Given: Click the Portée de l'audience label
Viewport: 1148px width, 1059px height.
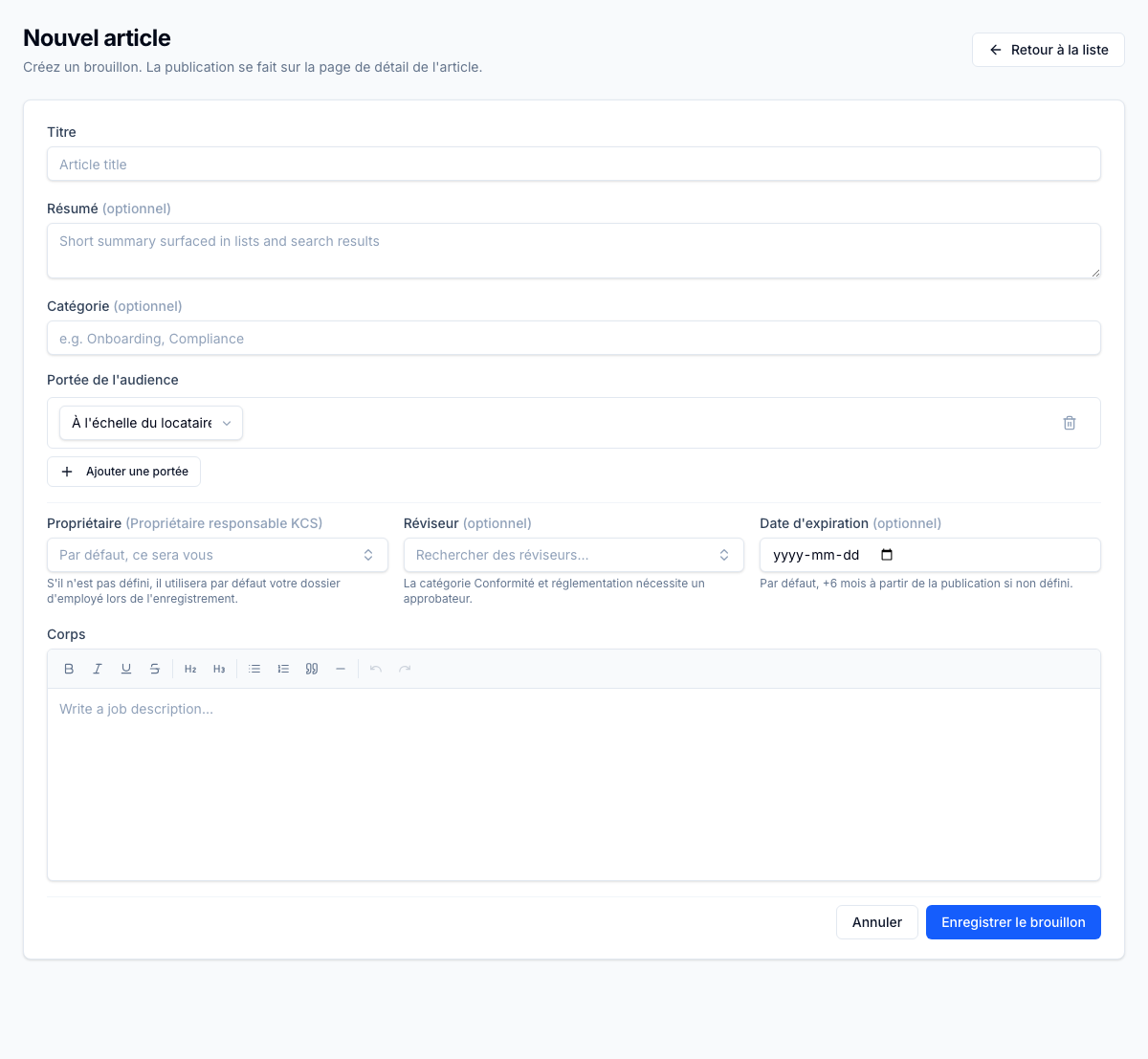Looking at the screenshot, I should (x=113, y=380).
